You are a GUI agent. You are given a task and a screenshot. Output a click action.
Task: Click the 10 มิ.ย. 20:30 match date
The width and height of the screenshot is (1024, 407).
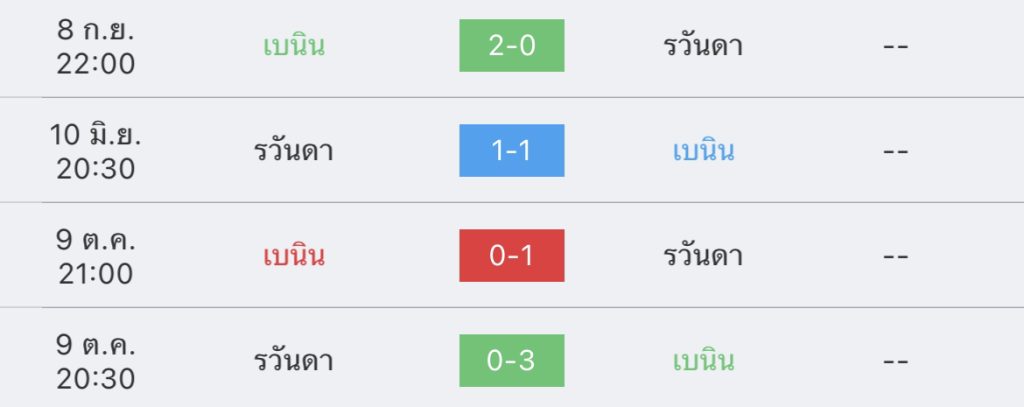(96, 151)
